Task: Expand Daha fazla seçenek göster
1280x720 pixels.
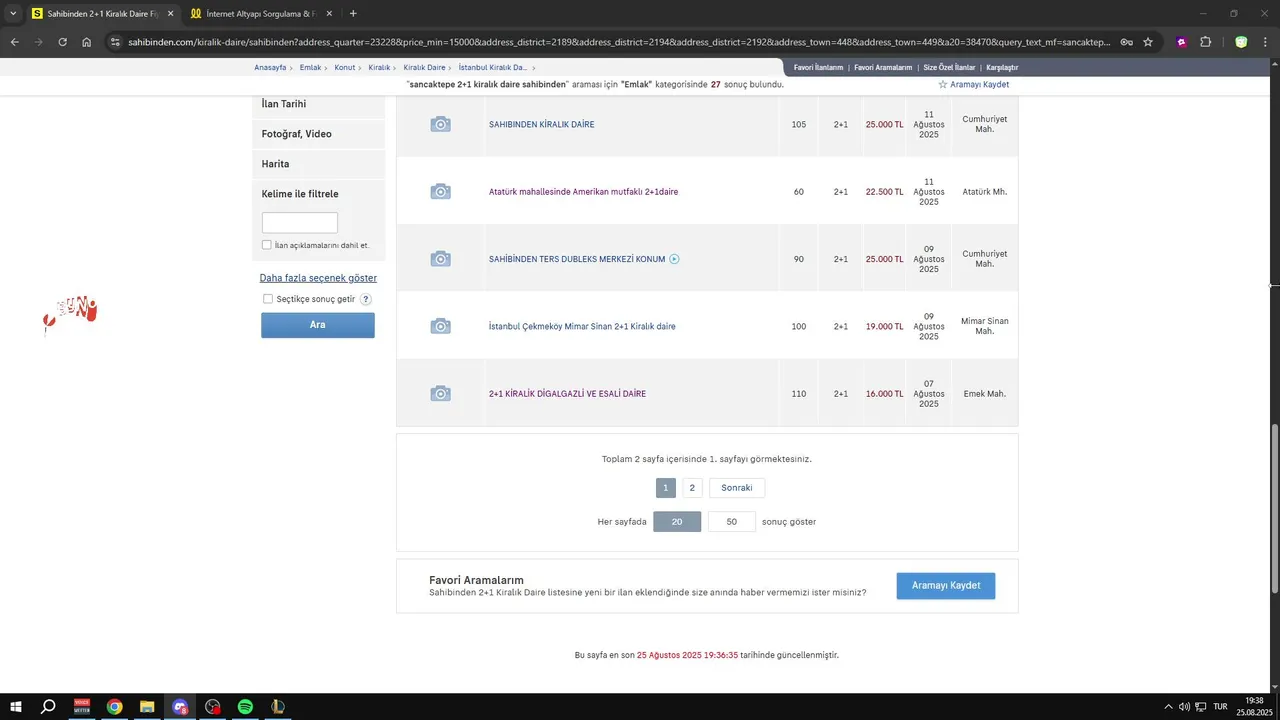Action: (318, 278)
